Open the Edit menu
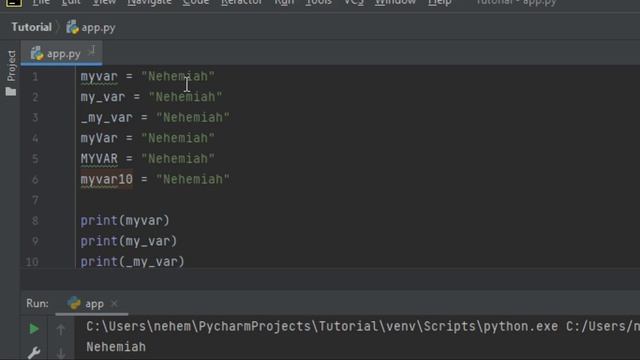 71,2
